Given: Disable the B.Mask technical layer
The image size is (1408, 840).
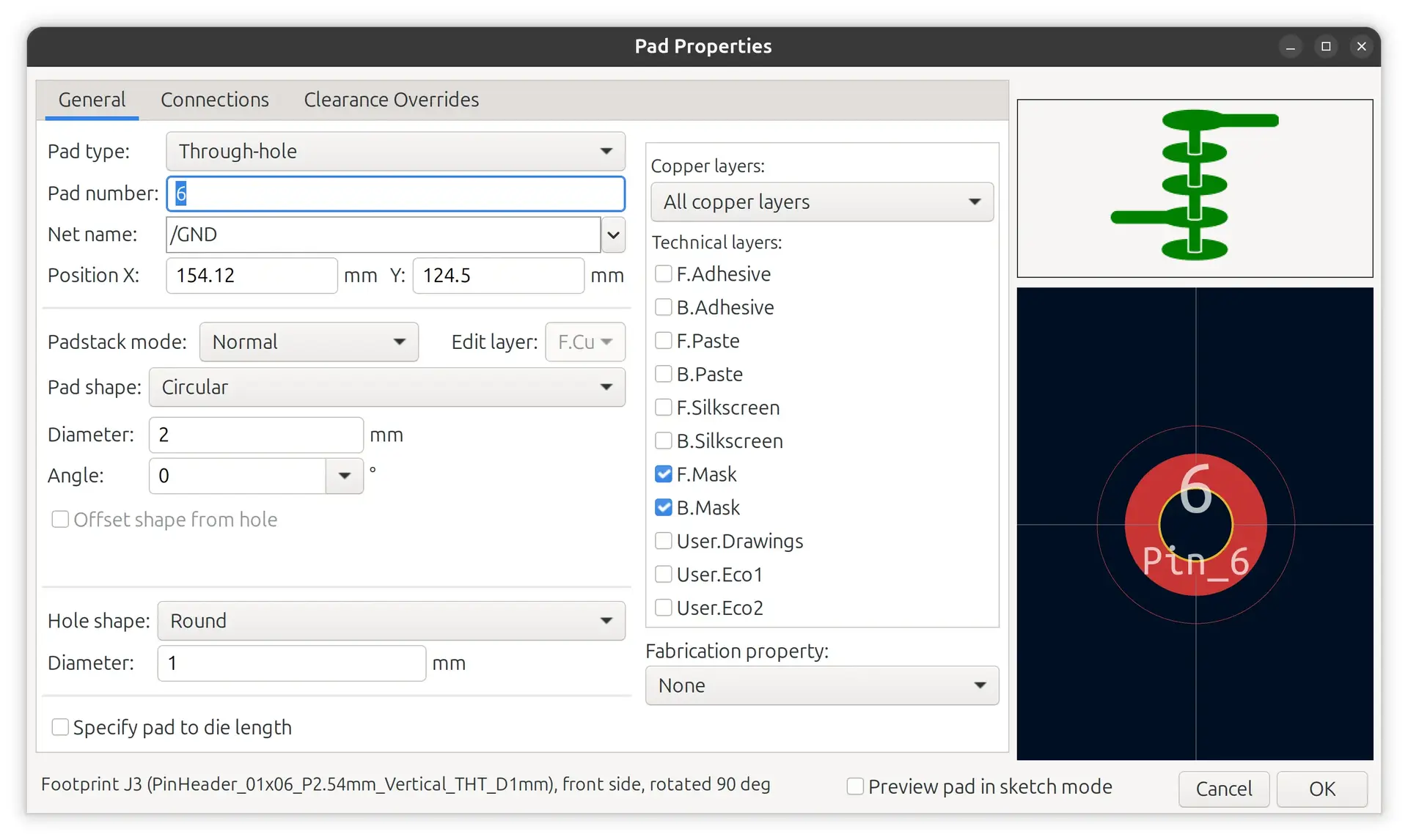Looking at the screenshot, I should coord(664,507).
